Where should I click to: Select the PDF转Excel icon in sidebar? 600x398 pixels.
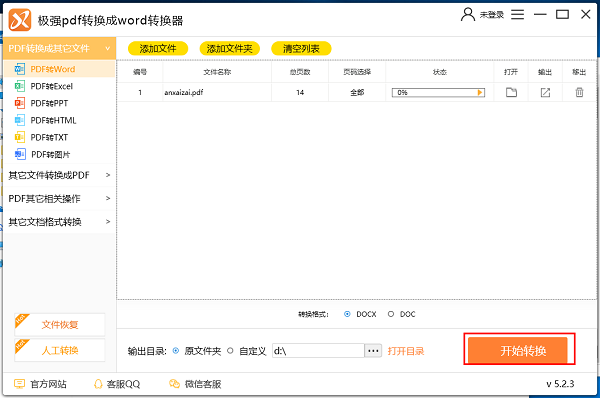[x=20, y=86]
